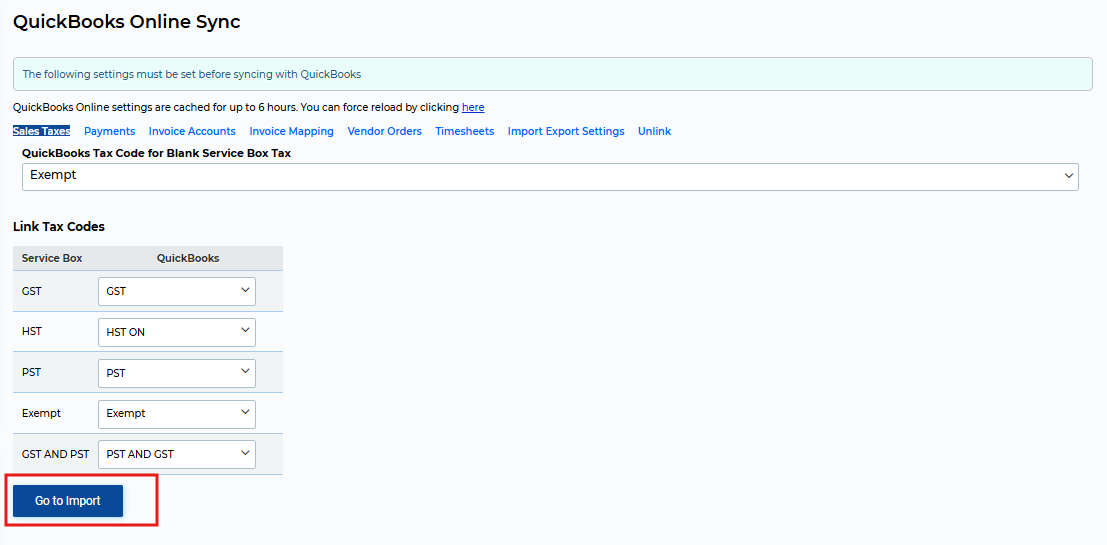Open QuickBooks dropdown in the Exempt row

pyautogui.click(x=176, y=414)
